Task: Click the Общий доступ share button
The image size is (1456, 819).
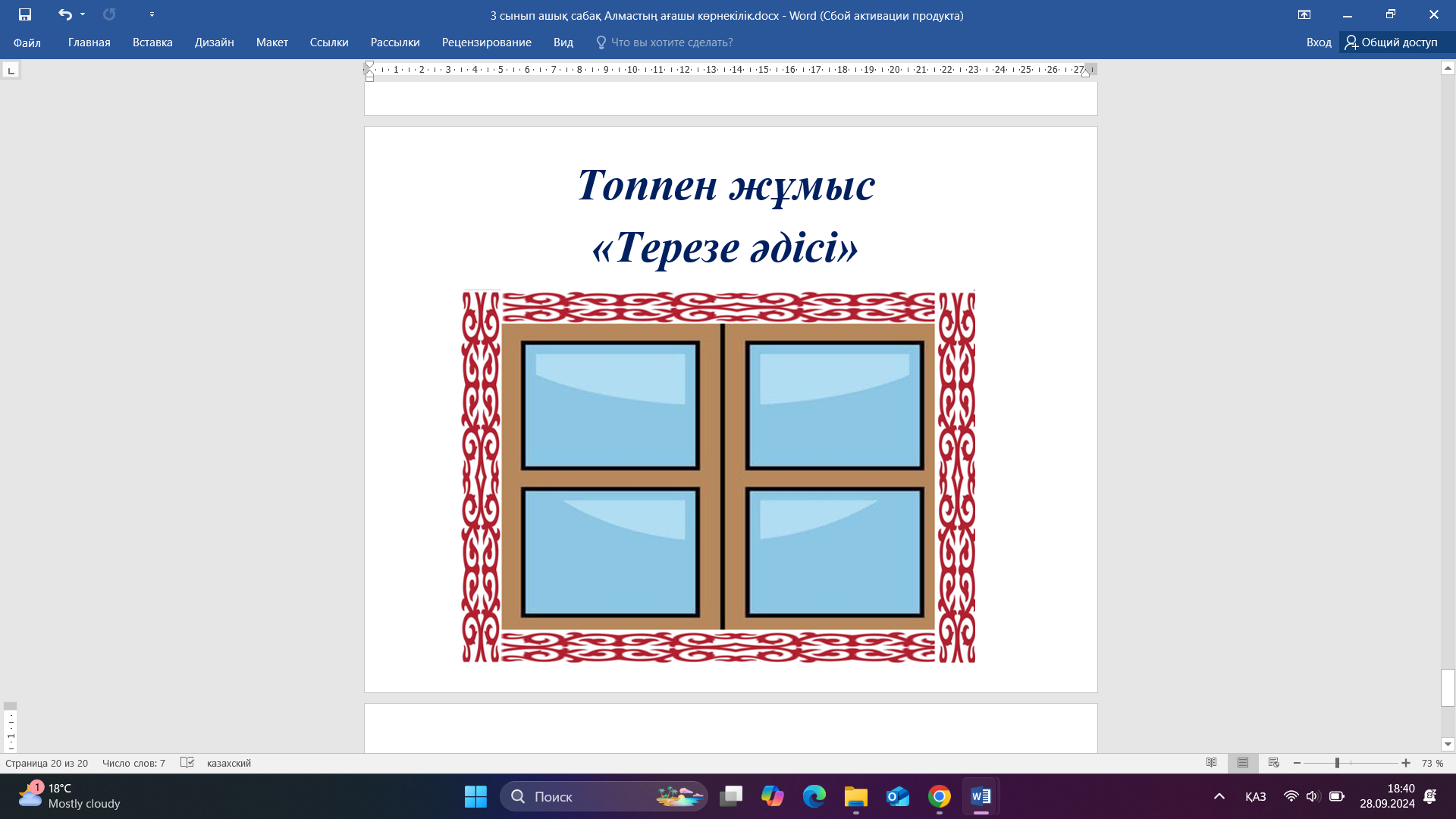Action: pyautogui.click(x=1392, y=42)
